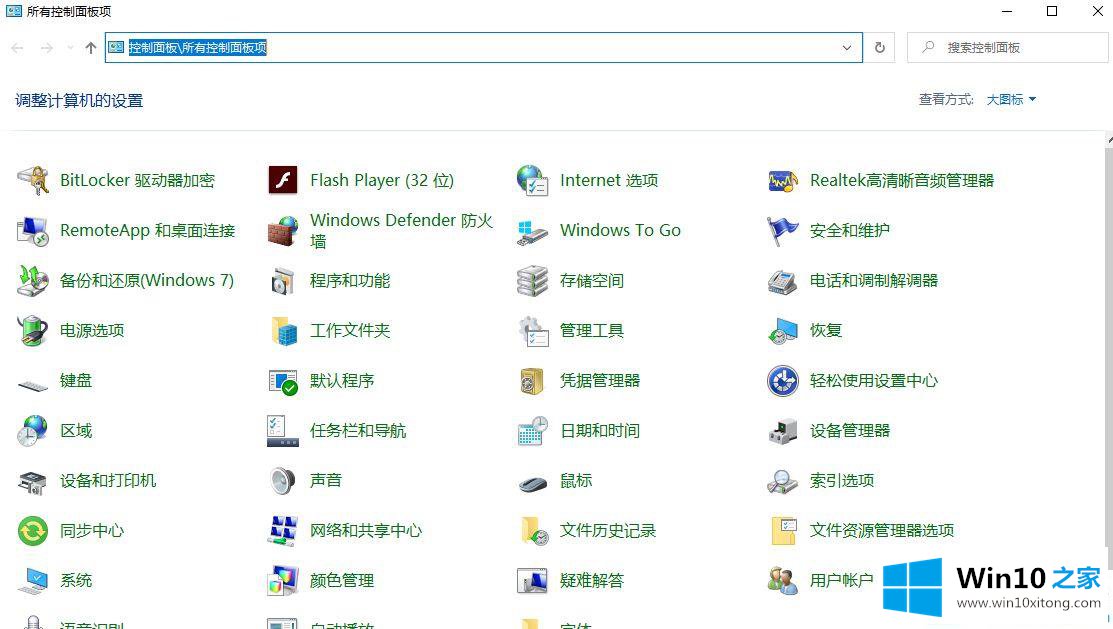Image resolution: width=1113 pixels, height=629 pixels.
Task: Click the 查看方式: label text
Action: pos(946,99)
